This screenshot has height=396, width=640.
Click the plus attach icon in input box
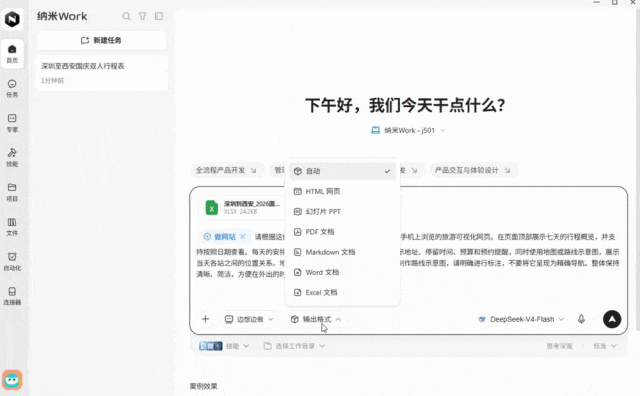[x=205, y=319]
